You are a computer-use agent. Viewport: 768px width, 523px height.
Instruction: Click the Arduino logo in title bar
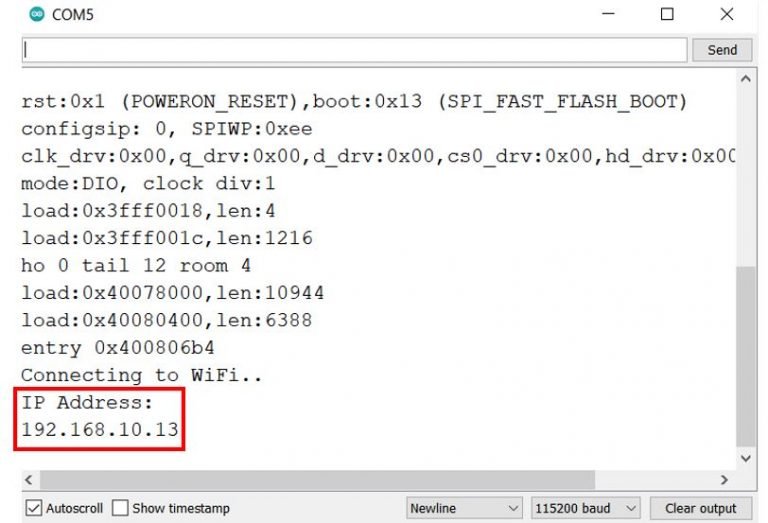coord(36,15)
